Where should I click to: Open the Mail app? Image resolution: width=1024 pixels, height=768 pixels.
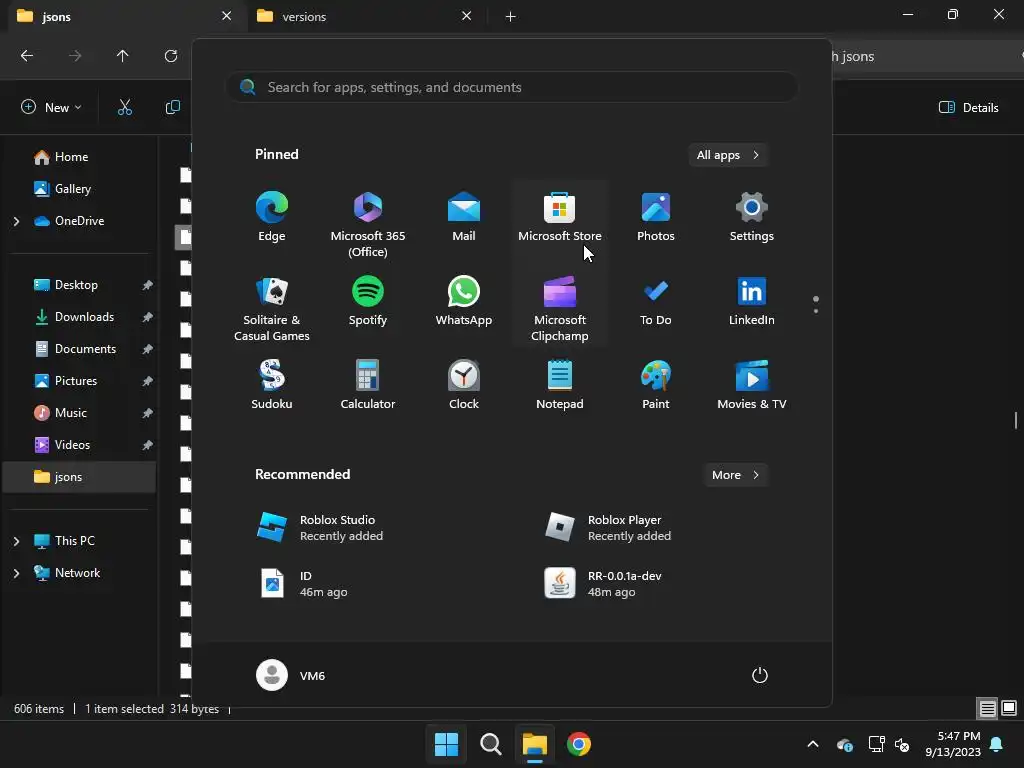click(464, 217)
